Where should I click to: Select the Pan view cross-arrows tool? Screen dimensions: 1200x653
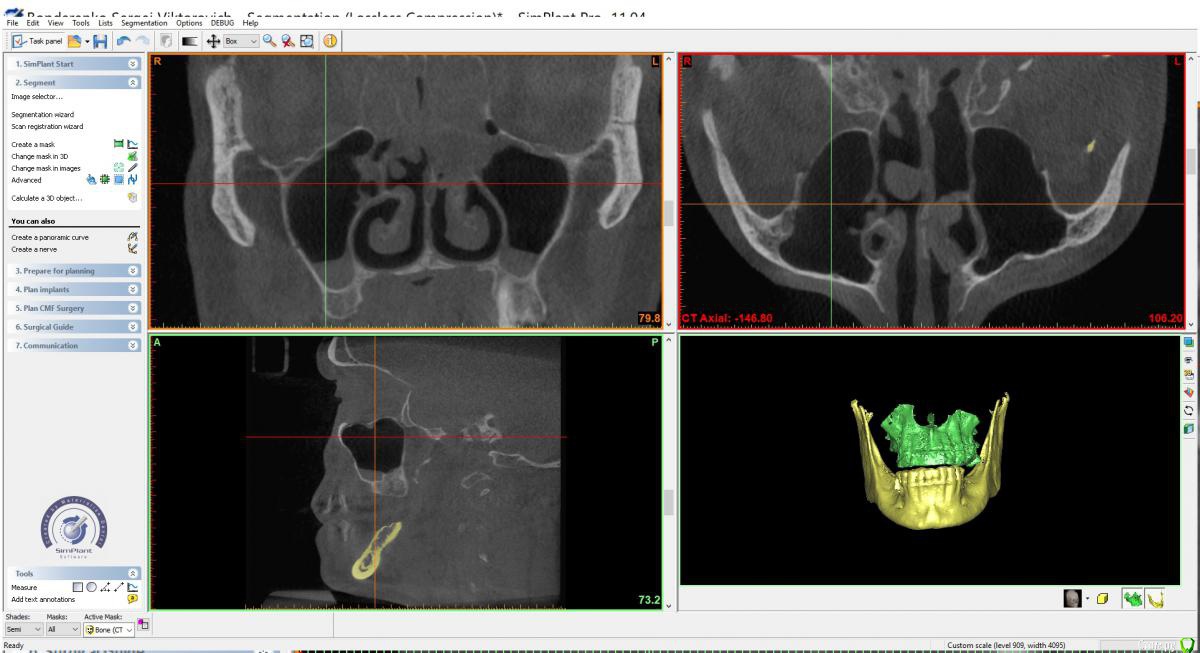(x=214, y=41)
